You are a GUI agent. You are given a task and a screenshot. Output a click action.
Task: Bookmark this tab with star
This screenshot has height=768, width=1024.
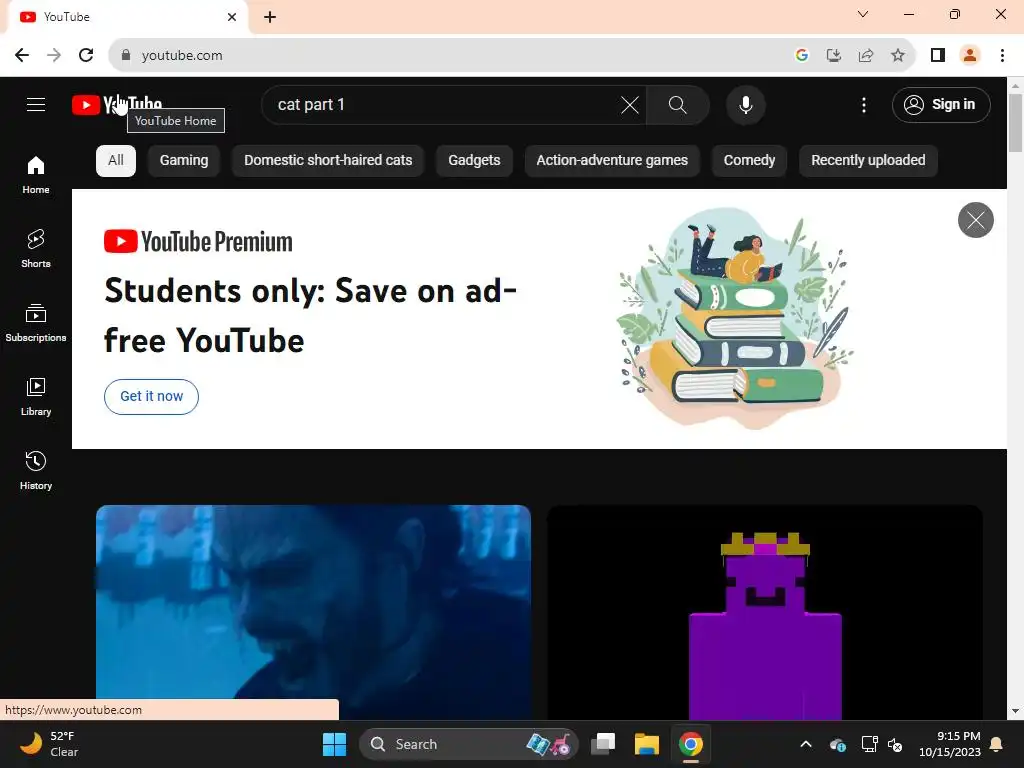[898, 56]
